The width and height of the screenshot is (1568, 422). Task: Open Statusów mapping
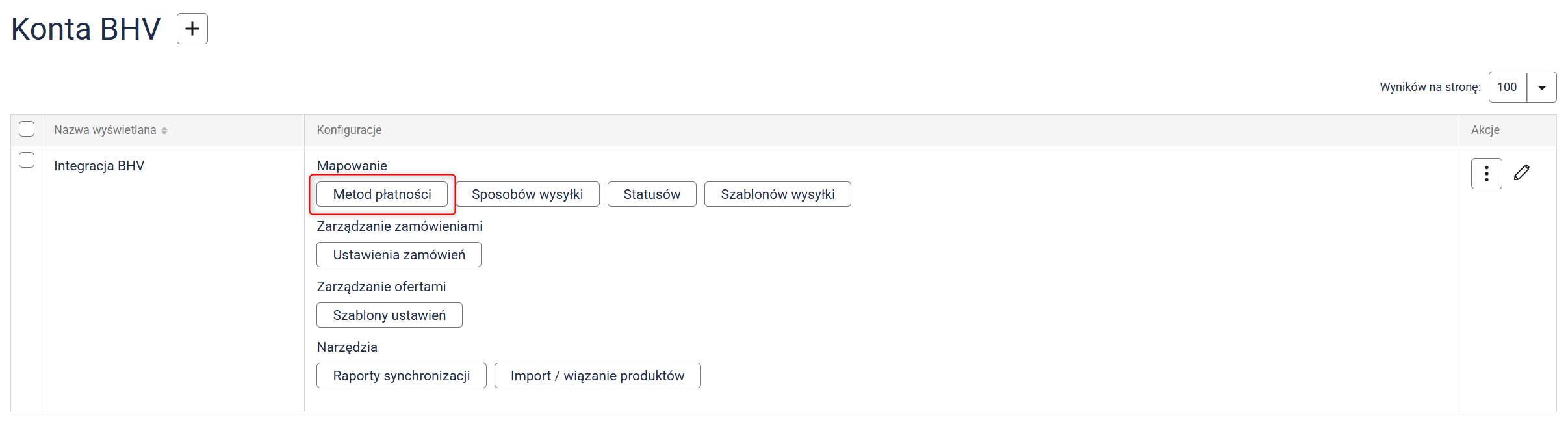pos(652,194)
